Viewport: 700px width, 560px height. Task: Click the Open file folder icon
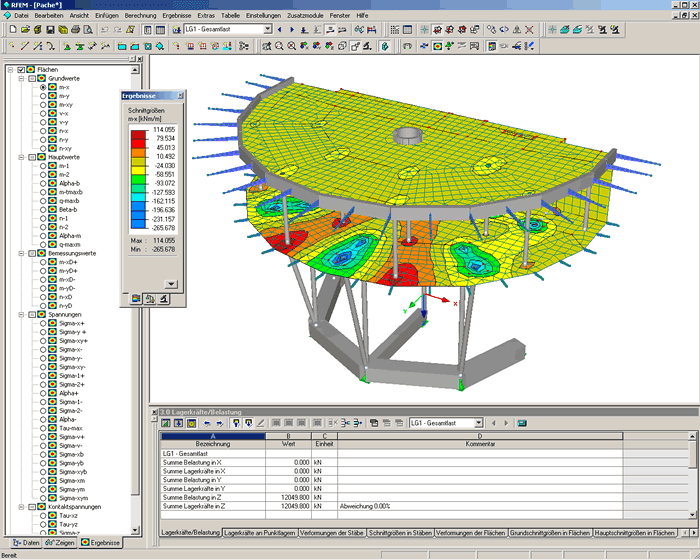[25, 30]
